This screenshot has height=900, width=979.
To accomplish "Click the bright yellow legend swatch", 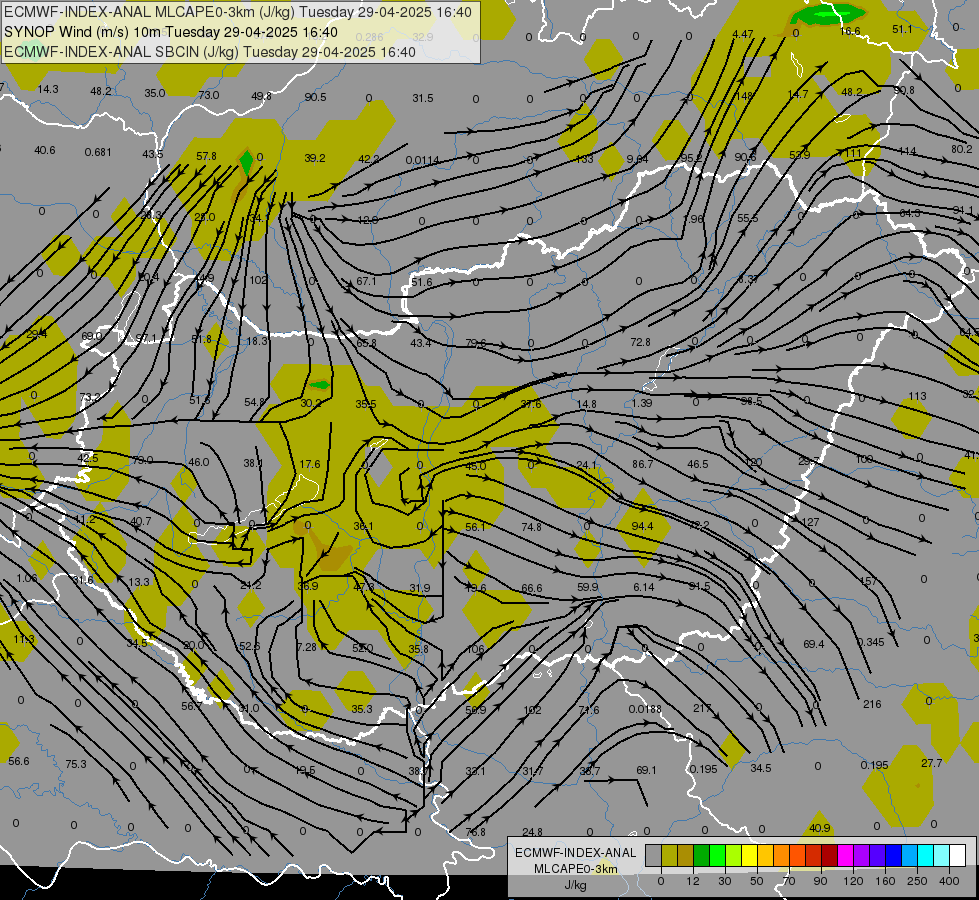I will coord(750,856).
